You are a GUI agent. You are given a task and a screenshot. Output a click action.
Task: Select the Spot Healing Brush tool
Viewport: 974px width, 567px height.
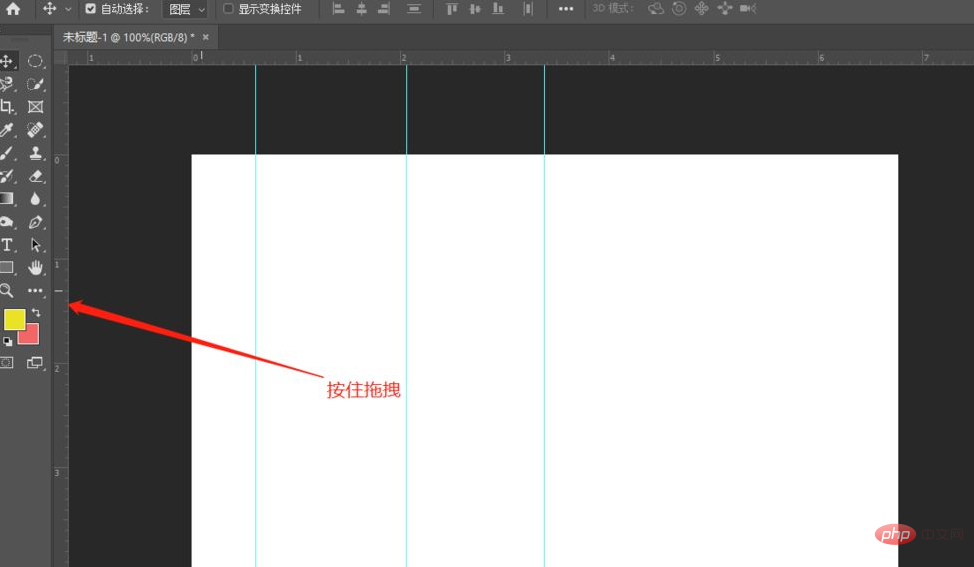35,130
